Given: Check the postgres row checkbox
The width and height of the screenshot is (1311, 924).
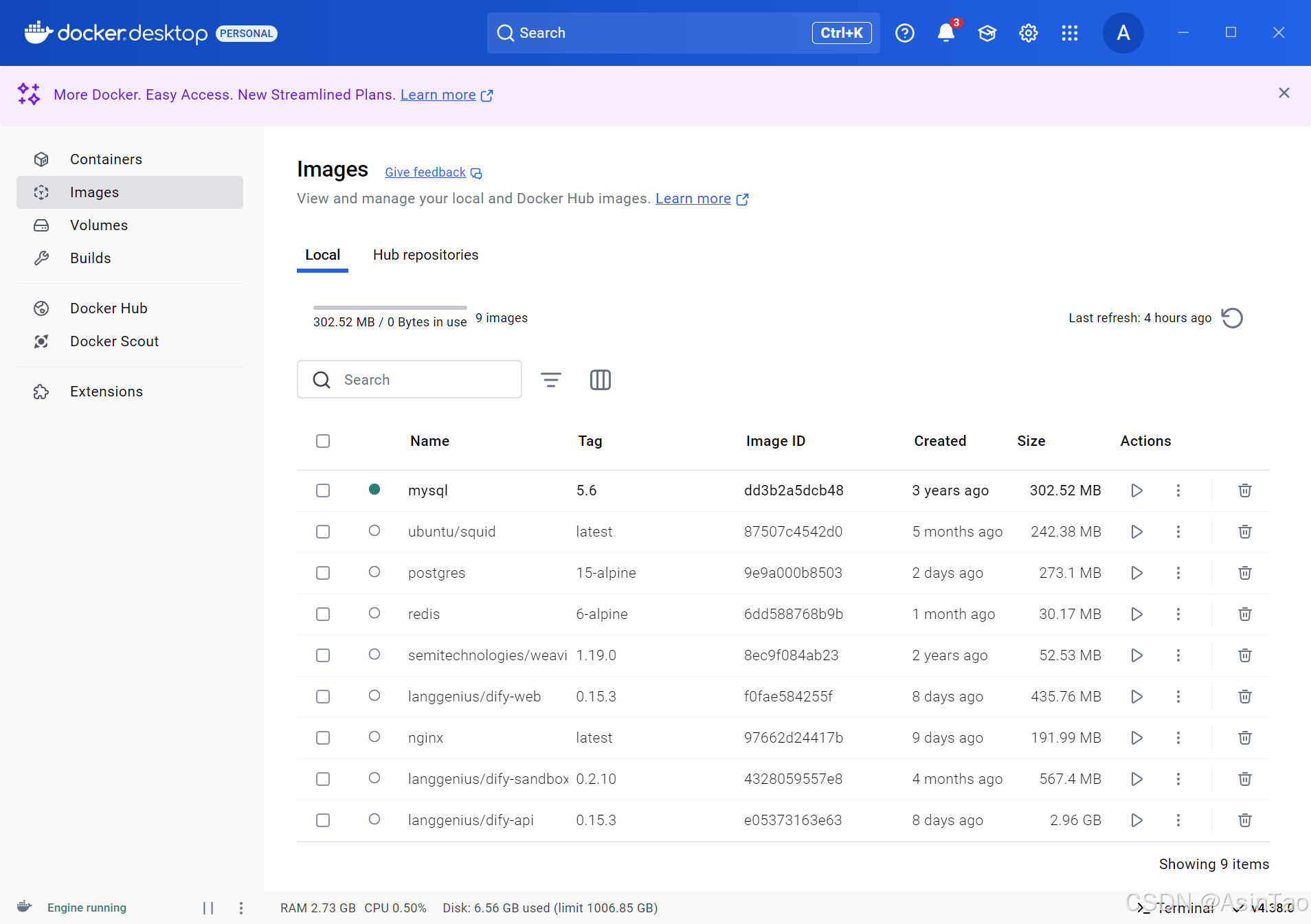Looking at the screenshot, I should pyautogui.click(x=323, y=573).
